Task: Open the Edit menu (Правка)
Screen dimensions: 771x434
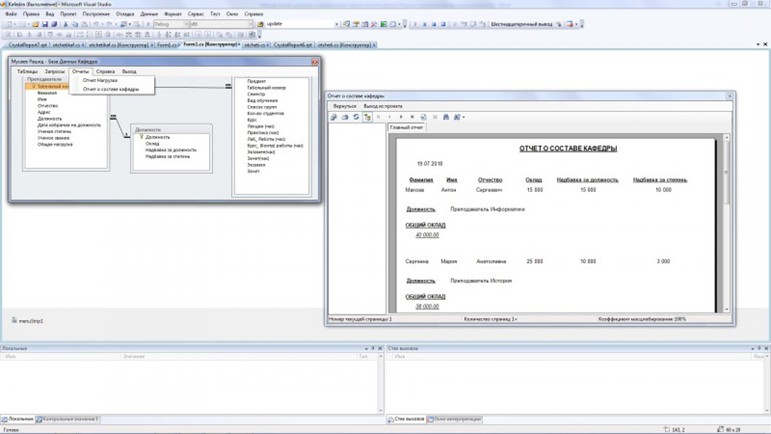Action: 31,14
